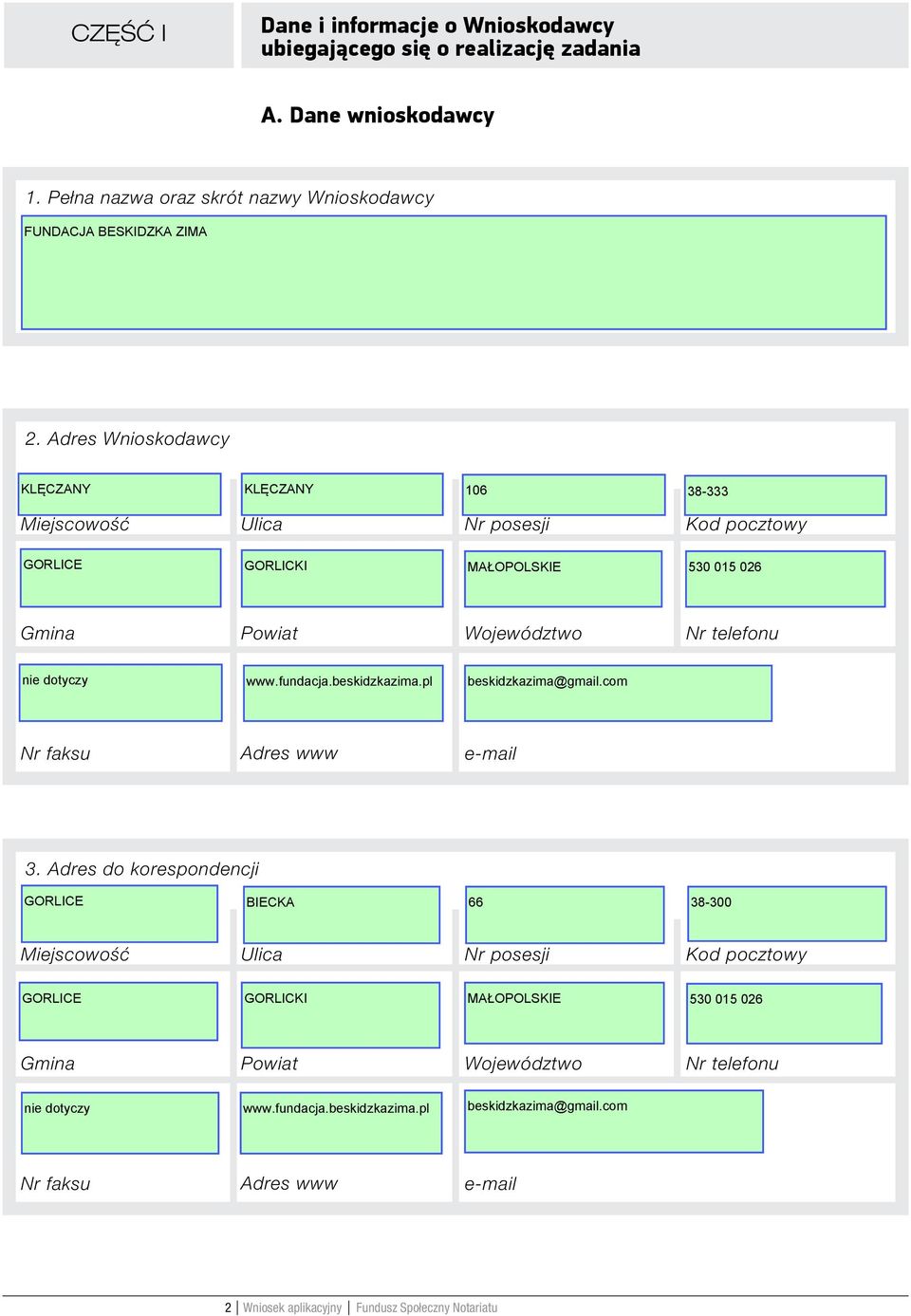Image resolution: width=911 pixels, height=1316 pixels.
Task: Click the 'A. Dane wnioskodawcy' heading
Action: (378, 115)
